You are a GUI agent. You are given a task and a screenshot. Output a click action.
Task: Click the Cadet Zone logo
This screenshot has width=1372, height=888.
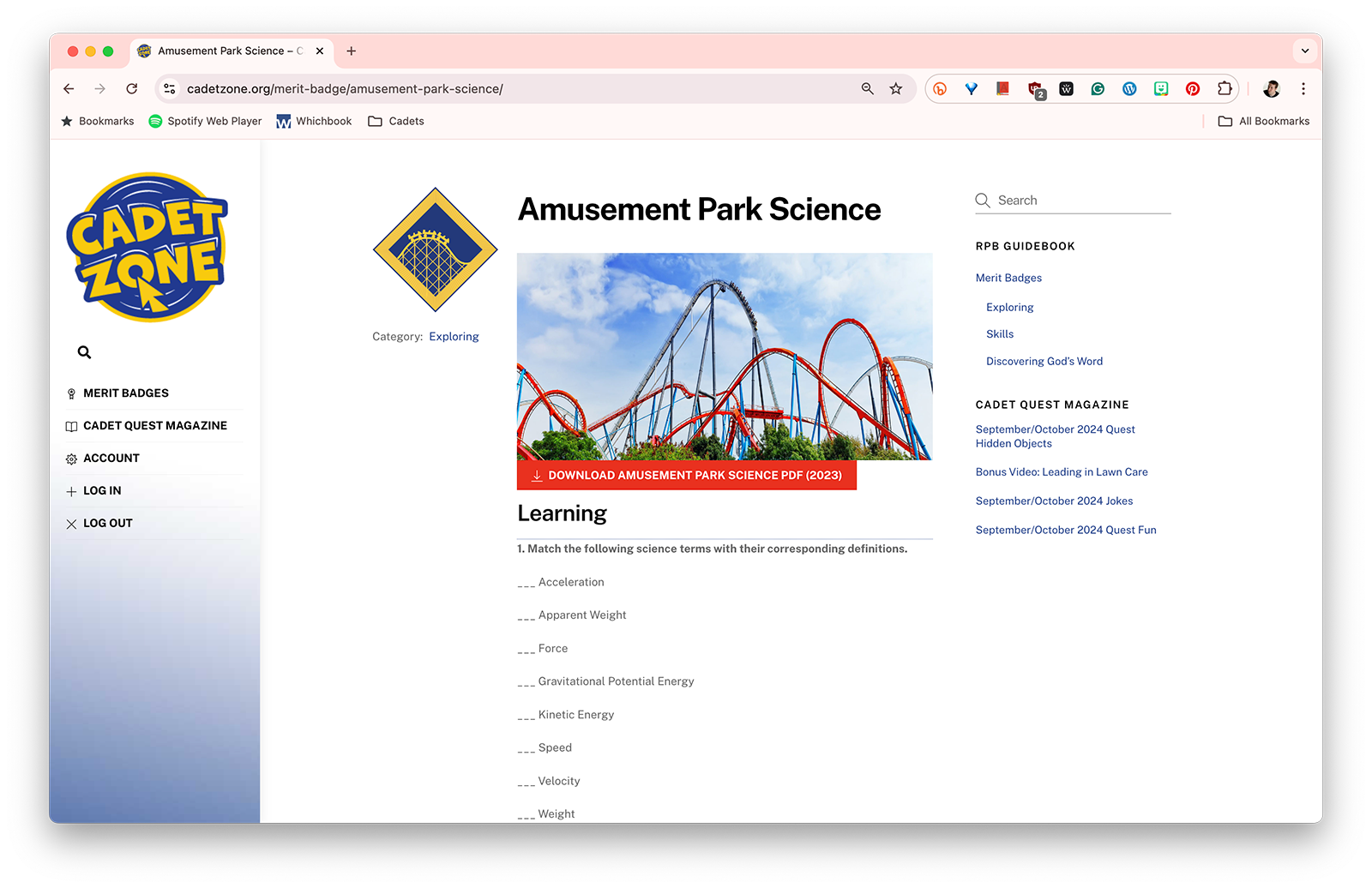point(147,247)
